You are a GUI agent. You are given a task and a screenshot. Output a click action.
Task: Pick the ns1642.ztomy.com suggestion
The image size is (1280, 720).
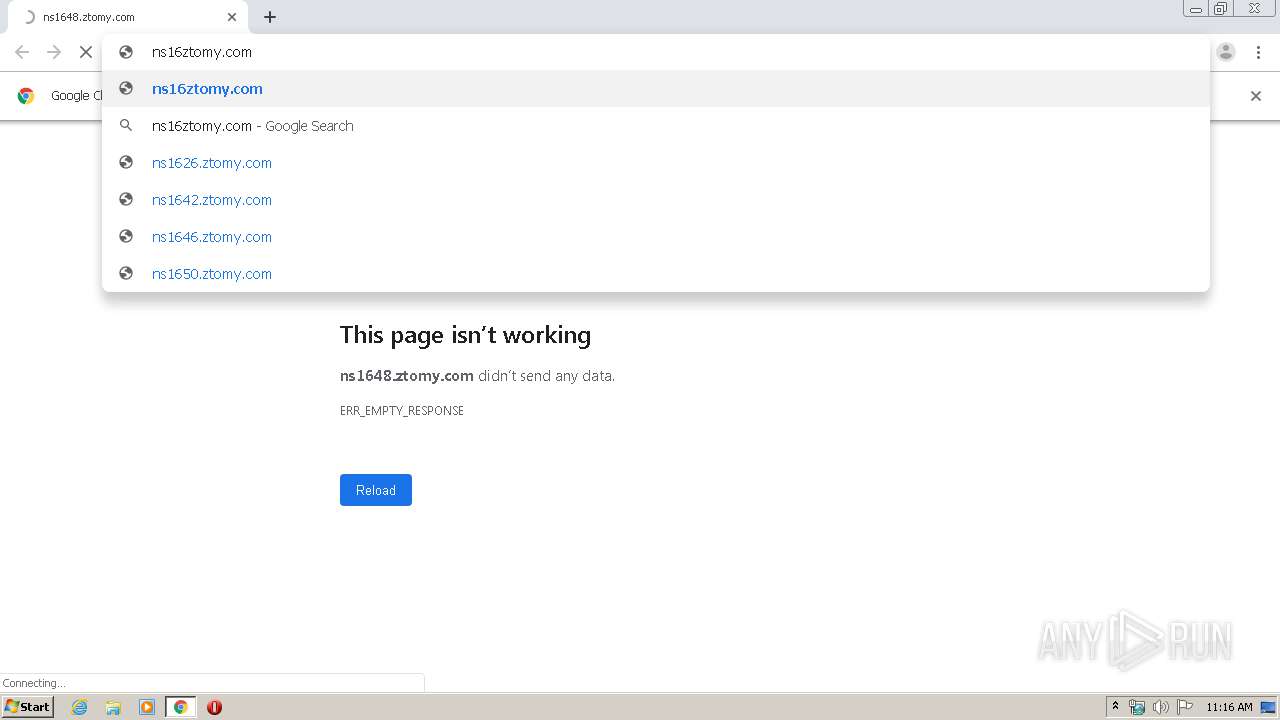click(x=656, y=200)
